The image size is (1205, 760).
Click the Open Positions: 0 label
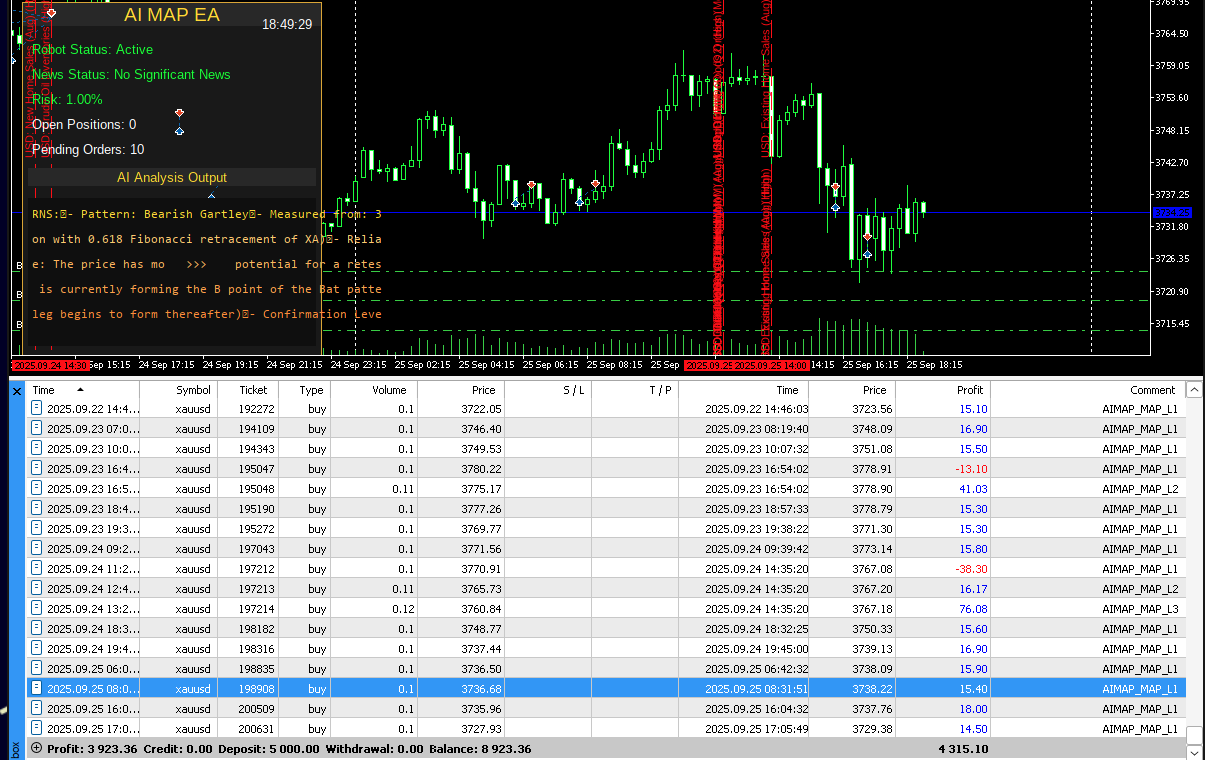pyautogui.click(x=84, y=124)
